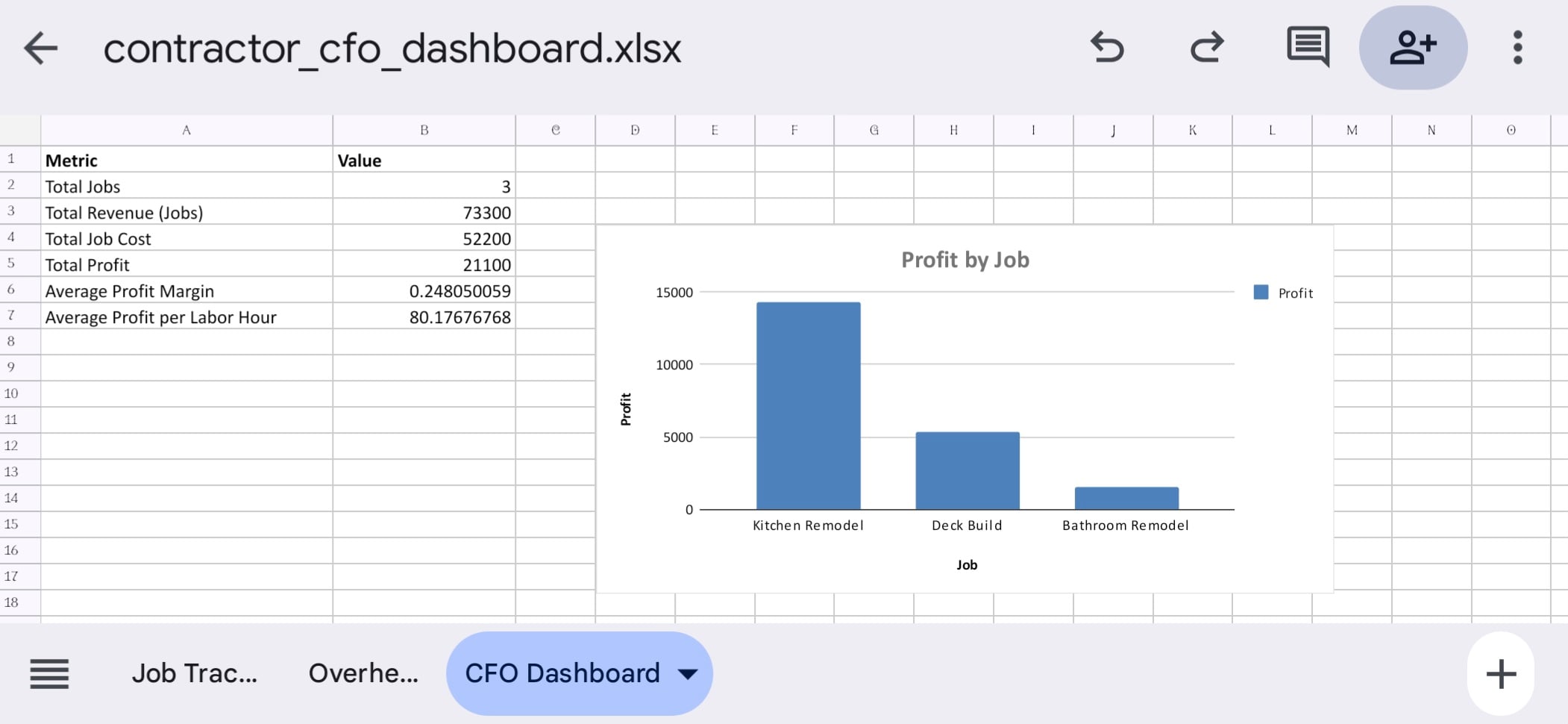Viewport: 1568px width, 724px height.
Task: Expand the CFO Dashboard tab dropdown arrow
Action: [x=688, y=674]
